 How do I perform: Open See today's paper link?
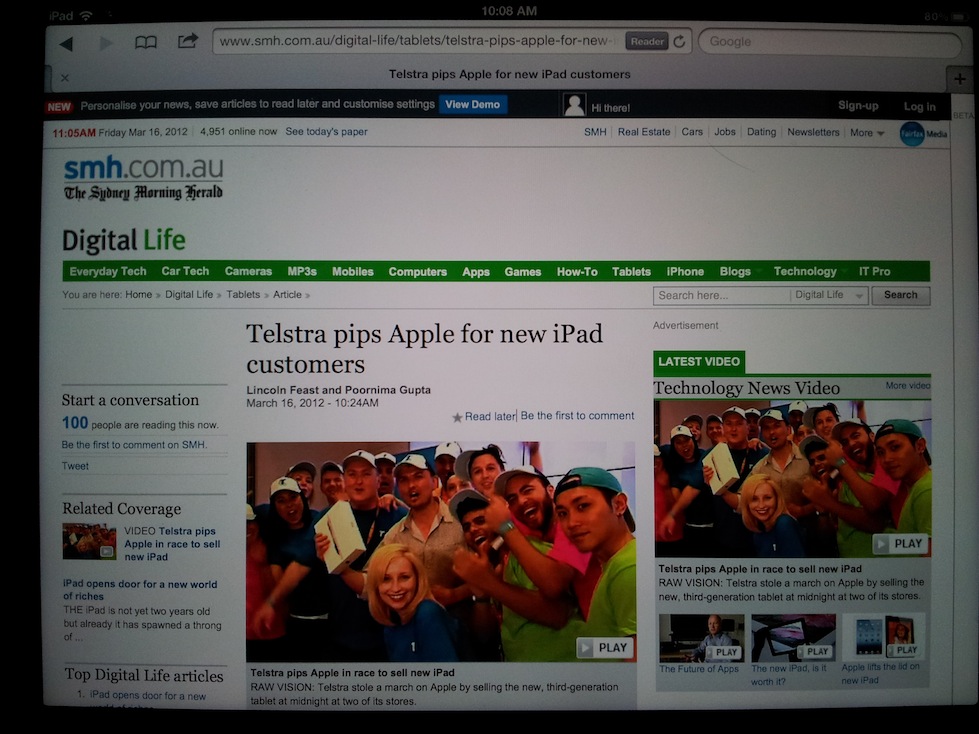327,132
